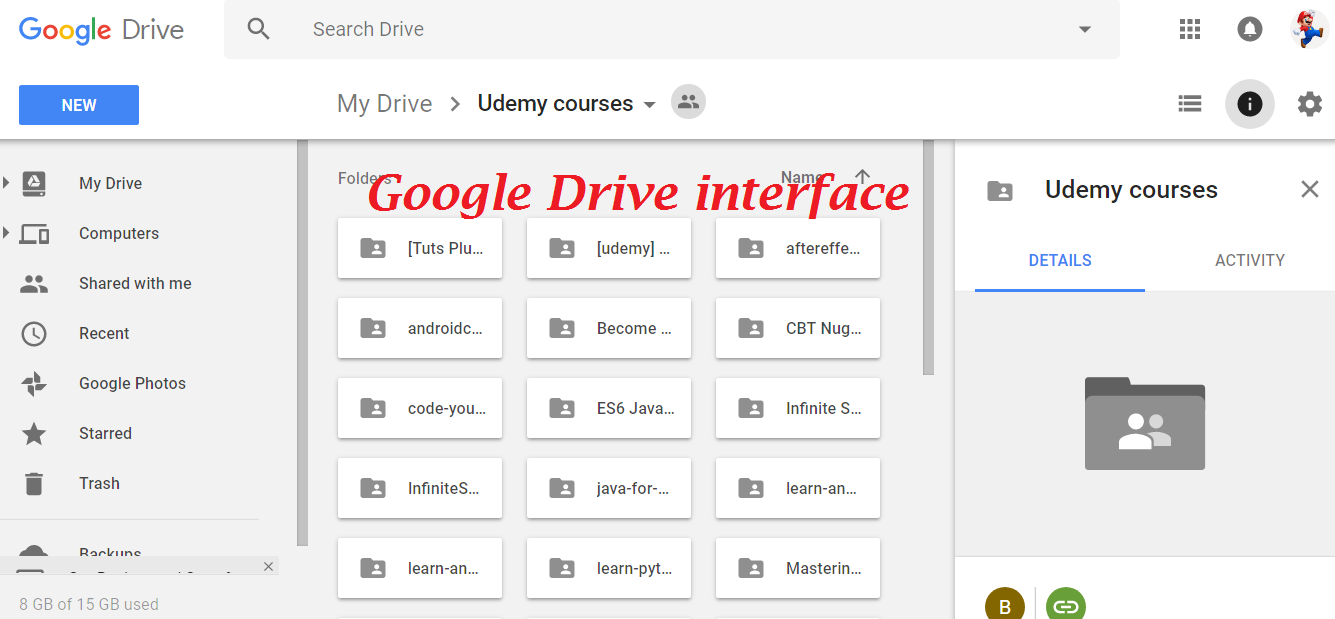Switch to the Activity tab
Image resolution: width=1335 pixels, height=619 pixels.
[1250, 260]
